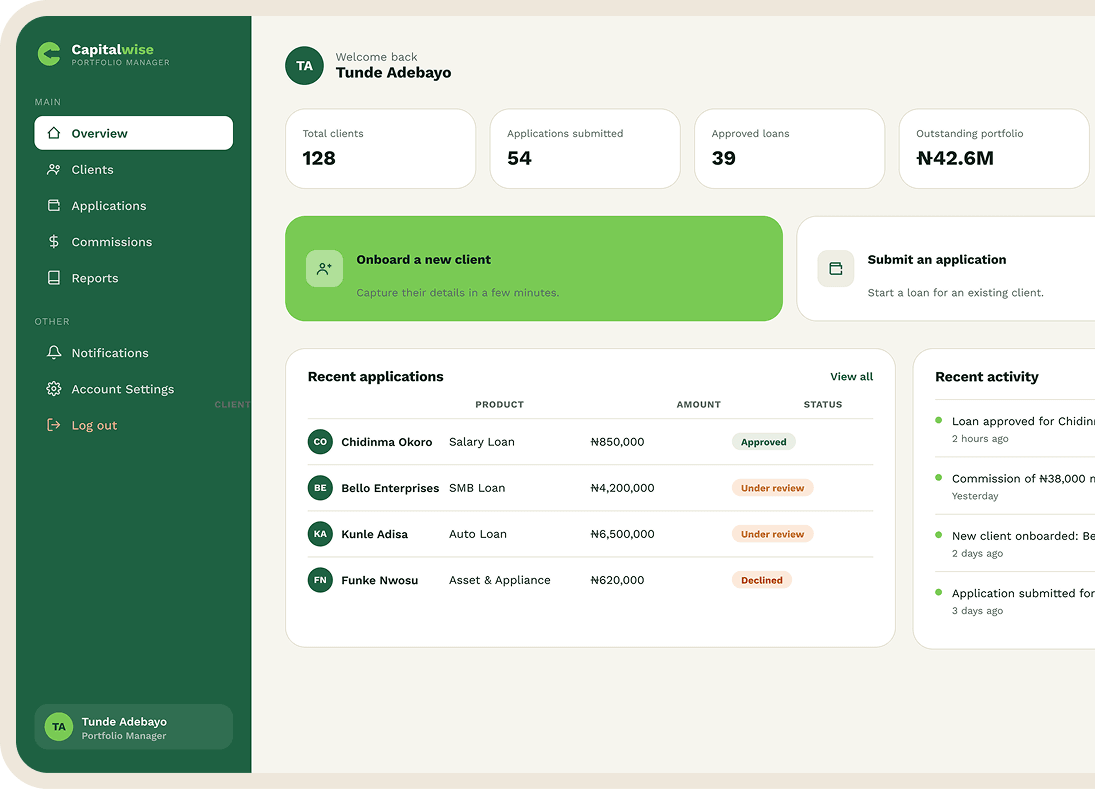Open the Outstanding portfolio stat card
Screen dimensions: 1095x789
coord(994,149)
